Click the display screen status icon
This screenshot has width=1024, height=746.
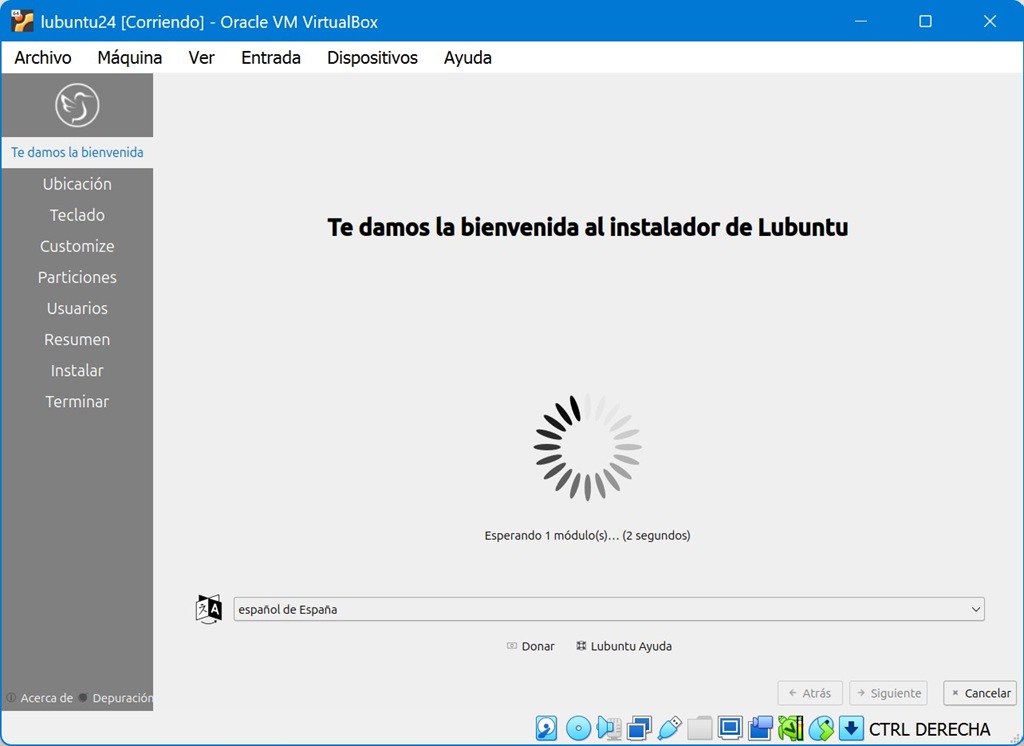[x=730, y=728]
